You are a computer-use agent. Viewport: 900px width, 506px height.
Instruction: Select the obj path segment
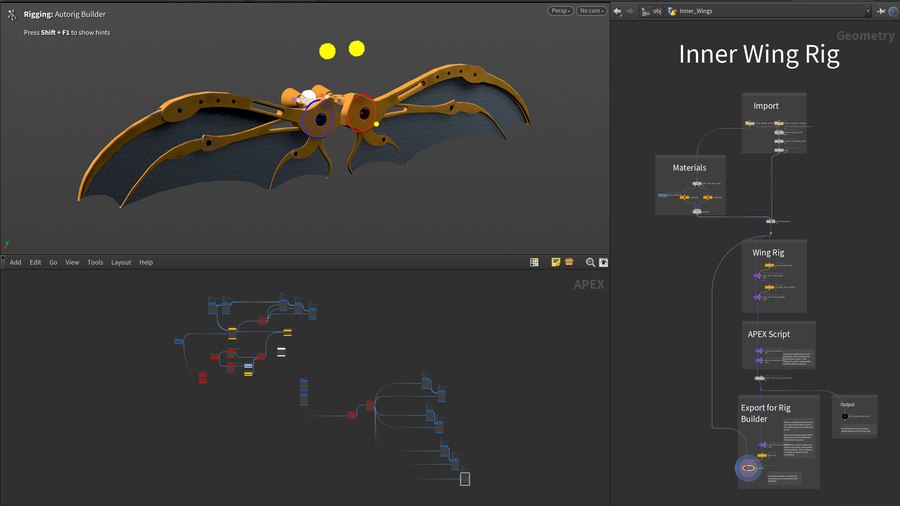(655, 12)
